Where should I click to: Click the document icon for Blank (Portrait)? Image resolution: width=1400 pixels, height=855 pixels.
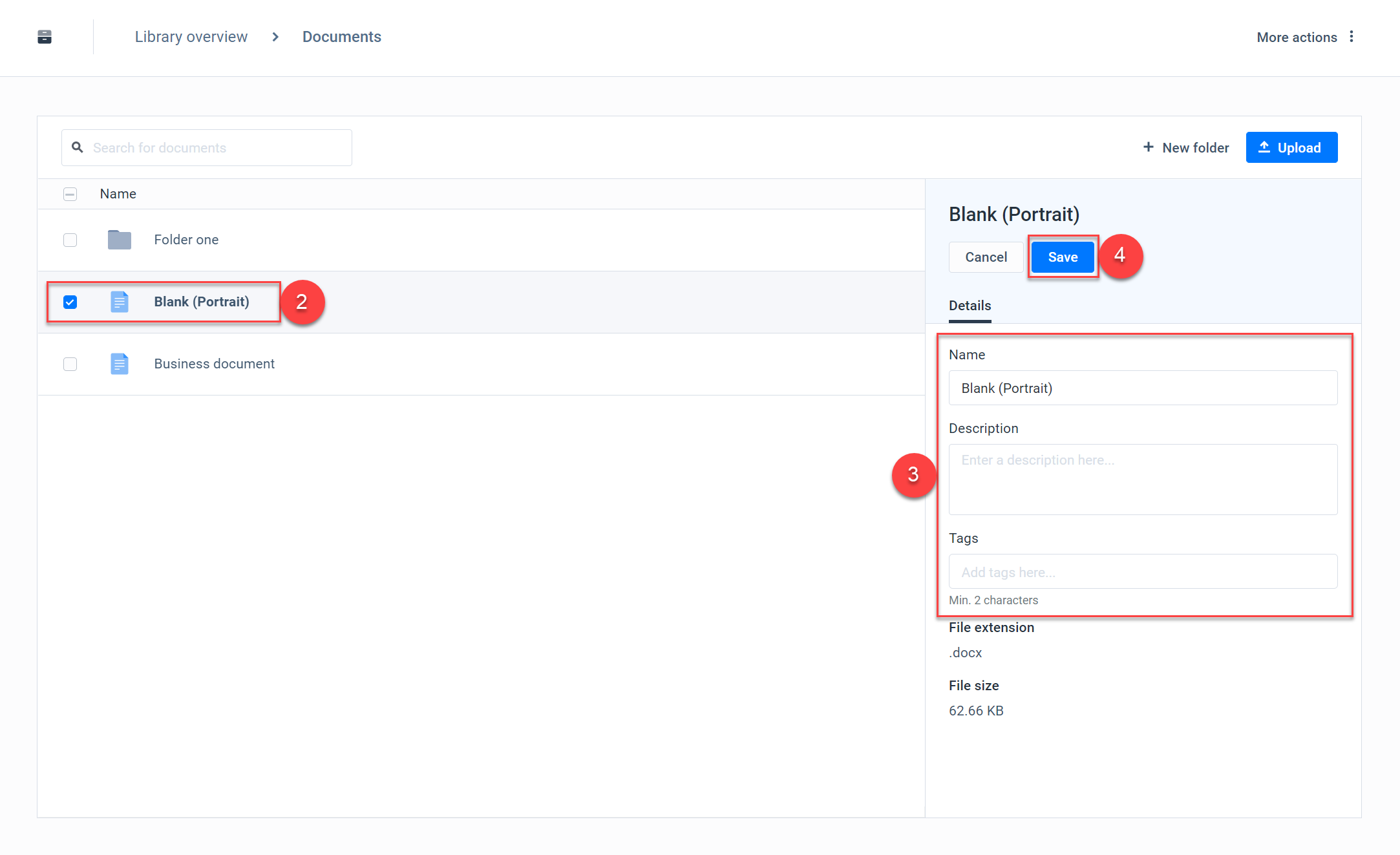pyautogui.click(x=119, y=301)
